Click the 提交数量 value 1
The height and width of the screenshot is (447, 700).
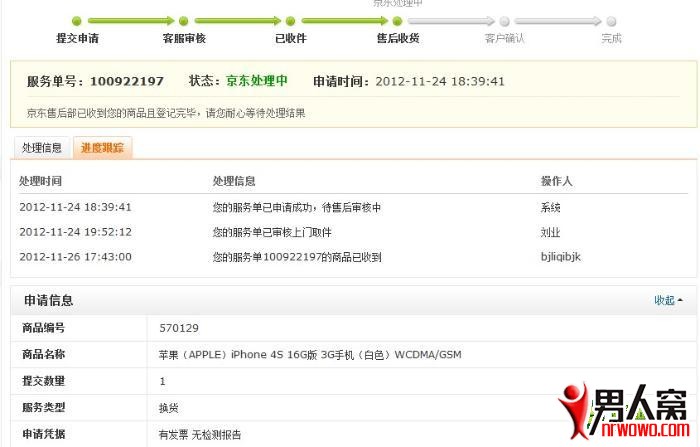[162, 381]
